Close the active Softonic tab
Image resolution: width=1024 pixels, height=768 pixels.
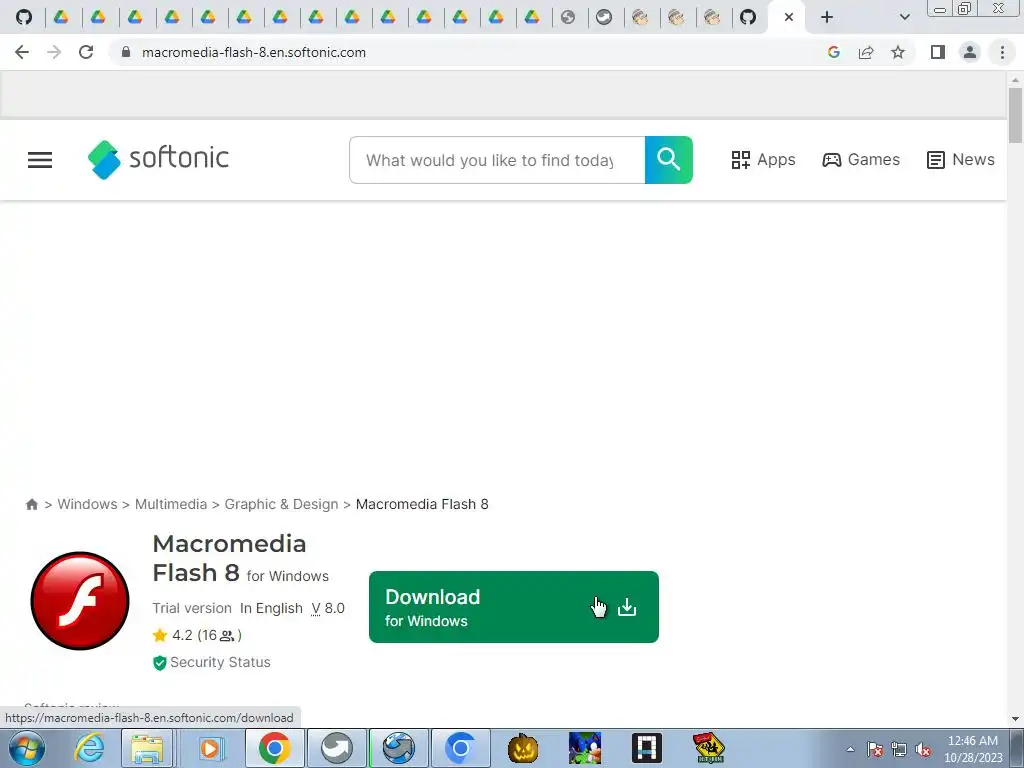788,17
